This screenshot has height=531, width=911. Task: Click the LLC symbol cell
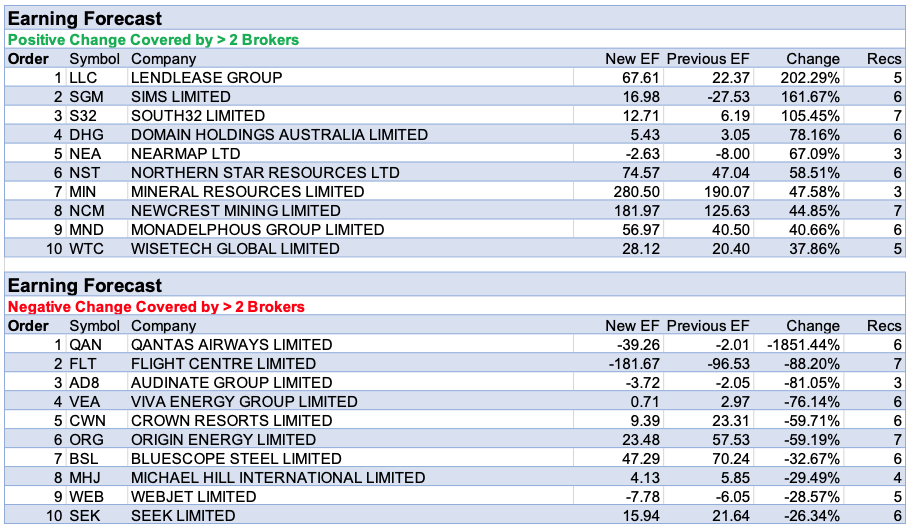(x=83, y=78)
